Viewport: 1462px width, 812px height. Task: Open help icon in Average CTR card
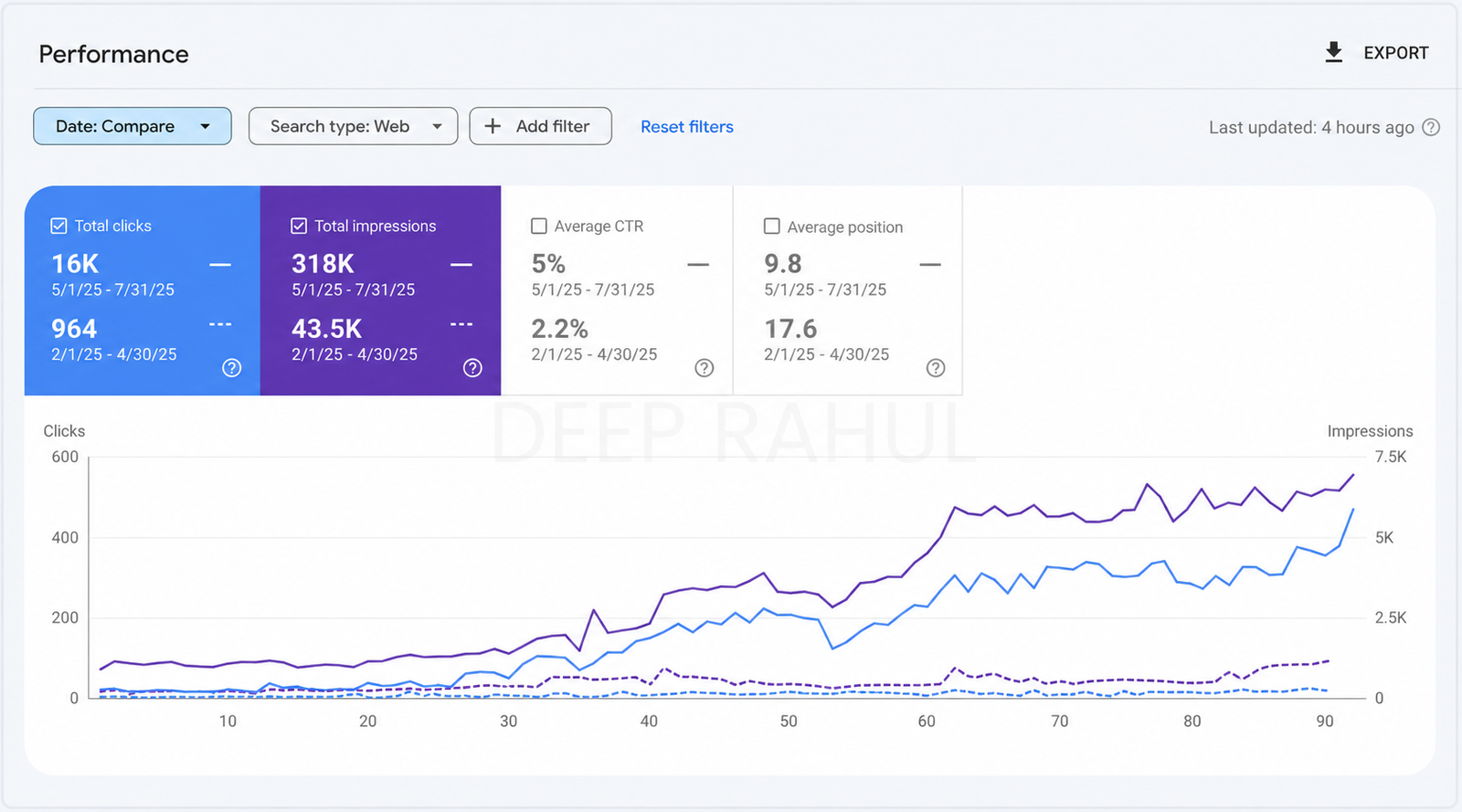pos(704,367)
